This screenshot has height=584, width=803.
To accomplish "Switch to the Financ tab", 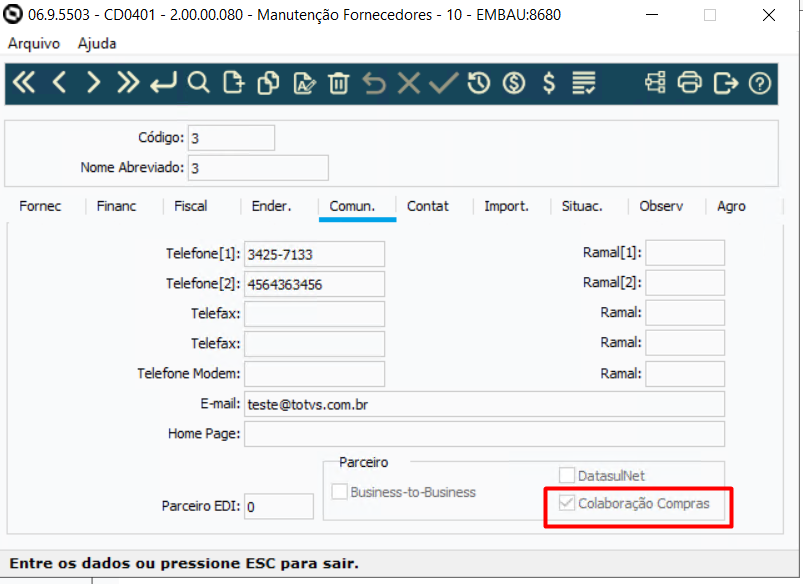I will [116, 206].
